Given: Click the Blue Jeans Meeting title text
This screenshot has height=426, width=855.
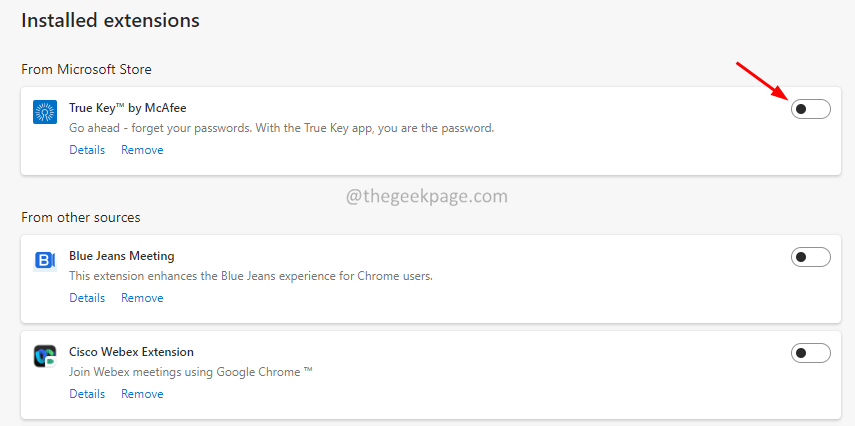Looking at the screenshot, I should [122, 256].
